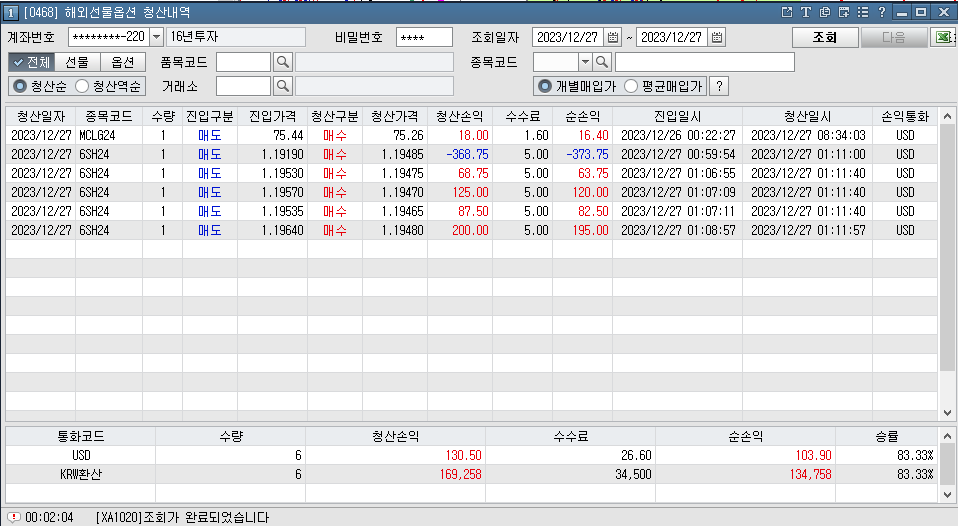The height and width of the screenshot is (526, 958).
Task: Click the 조회 search button
Action: click(825, 37)
